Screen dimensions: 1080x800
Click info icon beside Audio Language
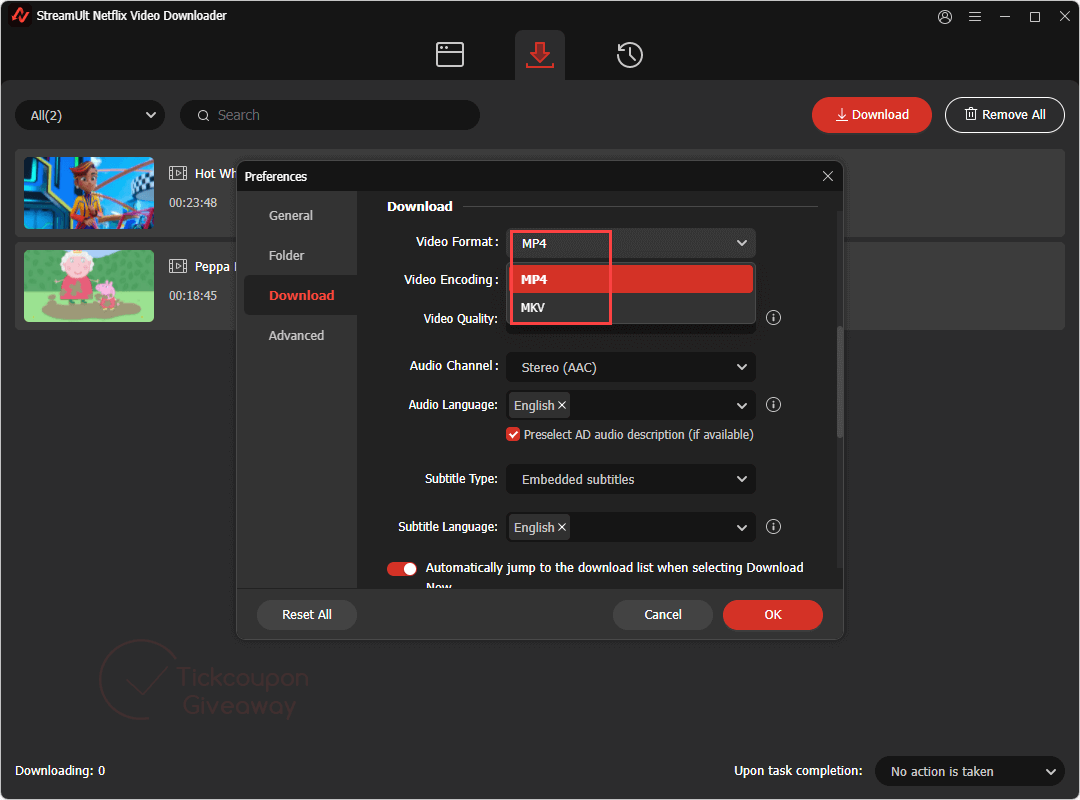773,404
